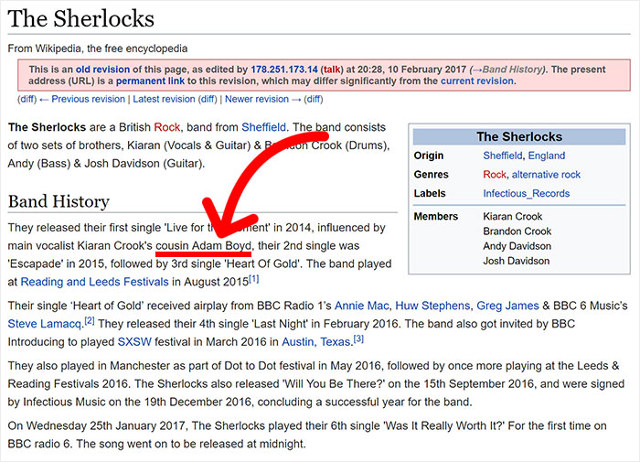The image size is (640, 462).
Task: Click citation reference number 1
Action: coord(254,278)
